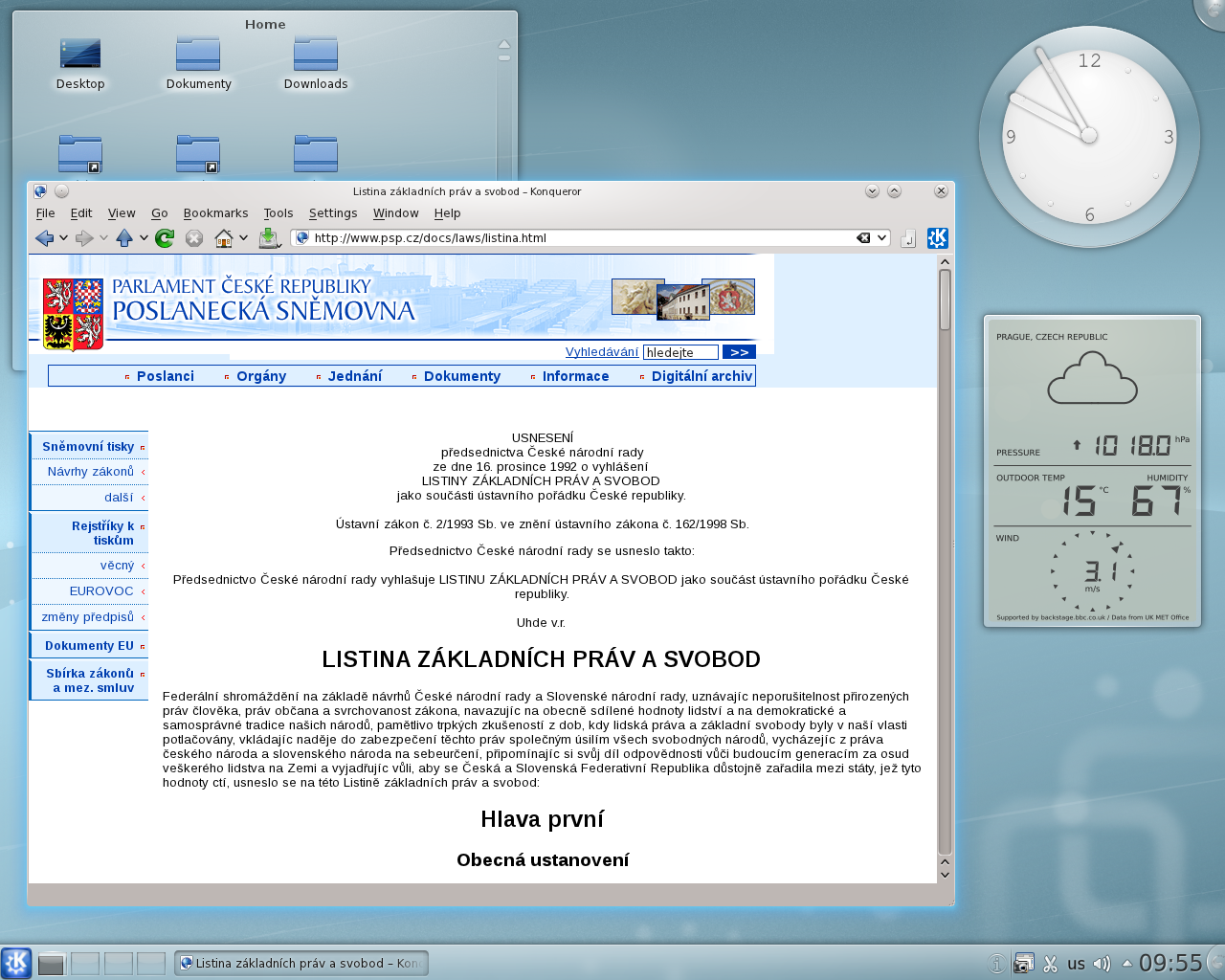Open the Tools menu

[x=278, y=213]
